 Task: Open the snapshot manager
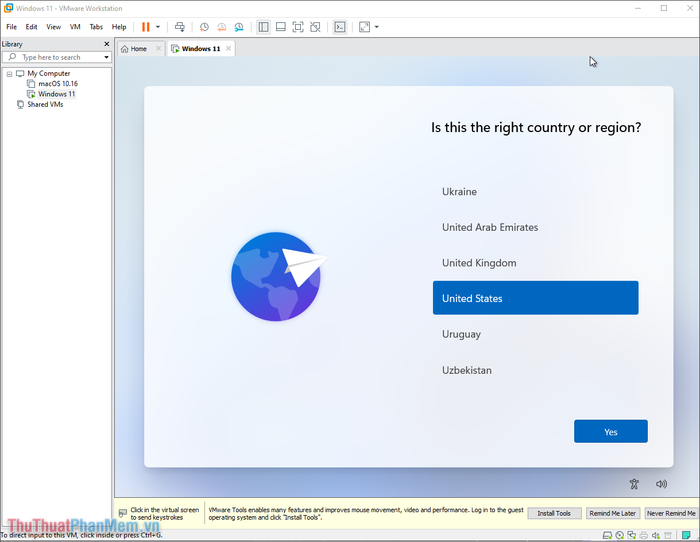239,27
